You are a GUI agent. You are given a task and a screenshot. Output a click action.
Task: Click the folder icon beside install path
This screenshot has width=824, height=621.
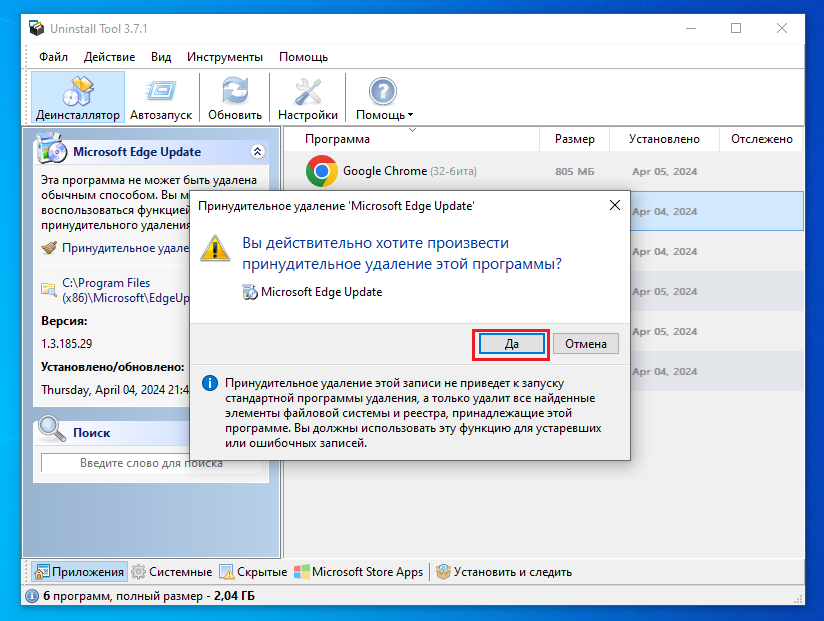pos(49,289)
